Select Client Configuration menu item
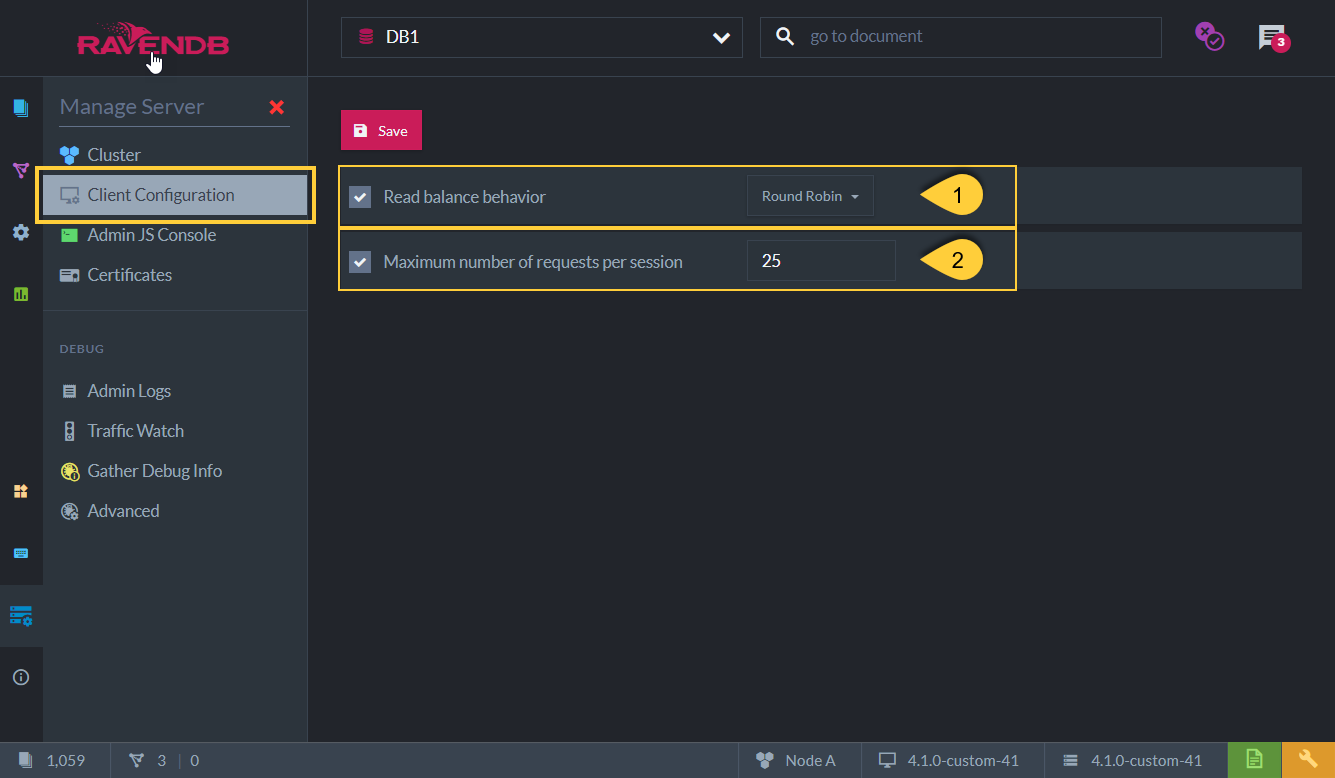The width and height of the screenshot is (1335, 778). pos(175,195)
